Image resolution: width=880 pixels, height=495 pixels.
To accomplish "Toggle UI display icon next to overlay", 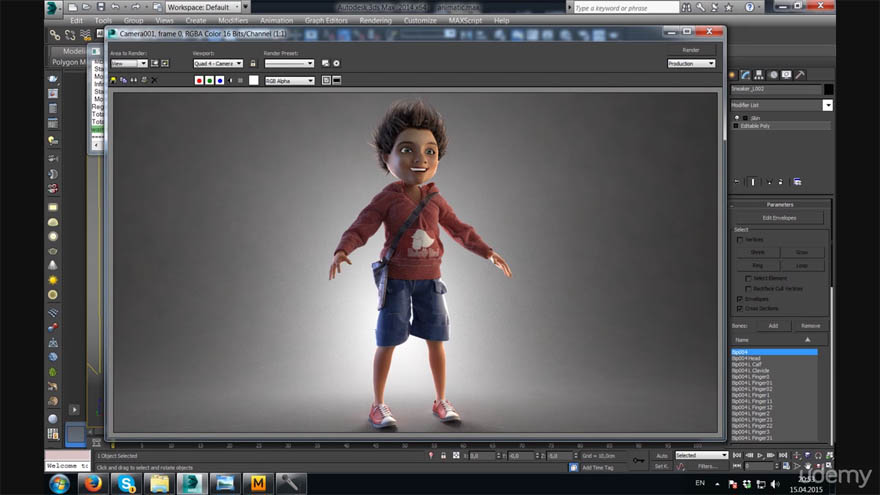I will [337, 80].
